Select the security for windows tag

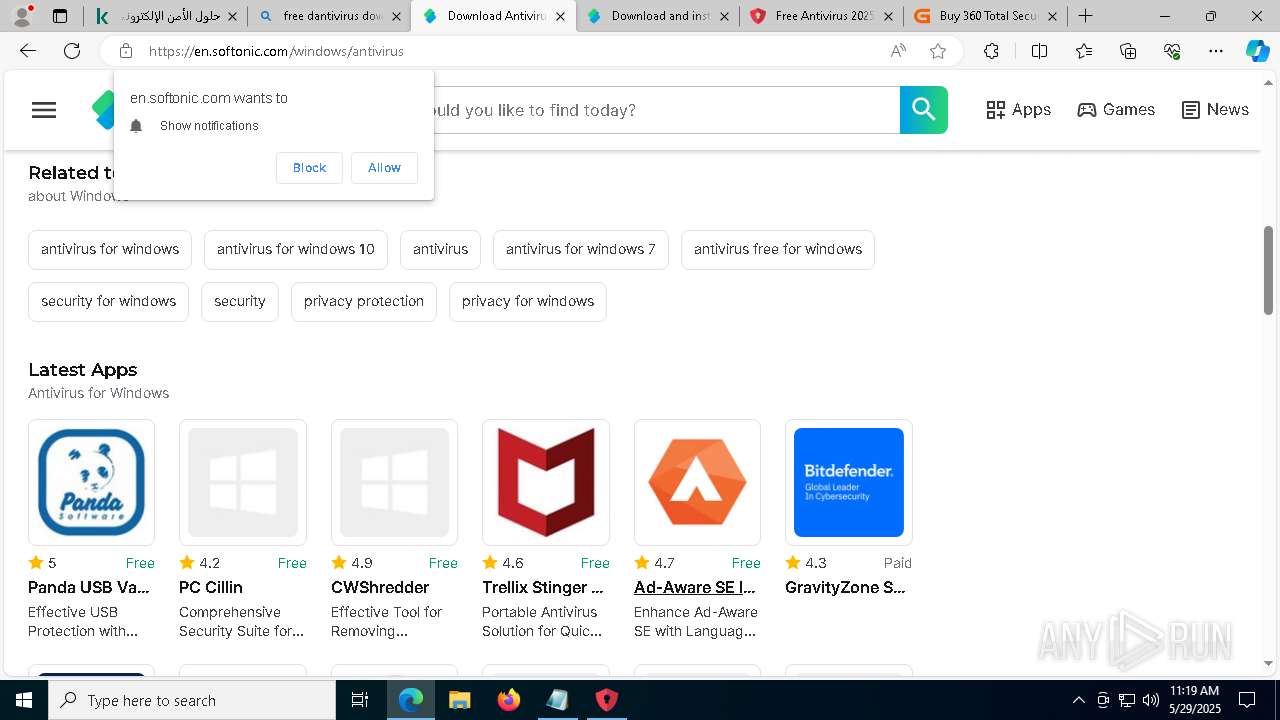click(x=108, y=302)
